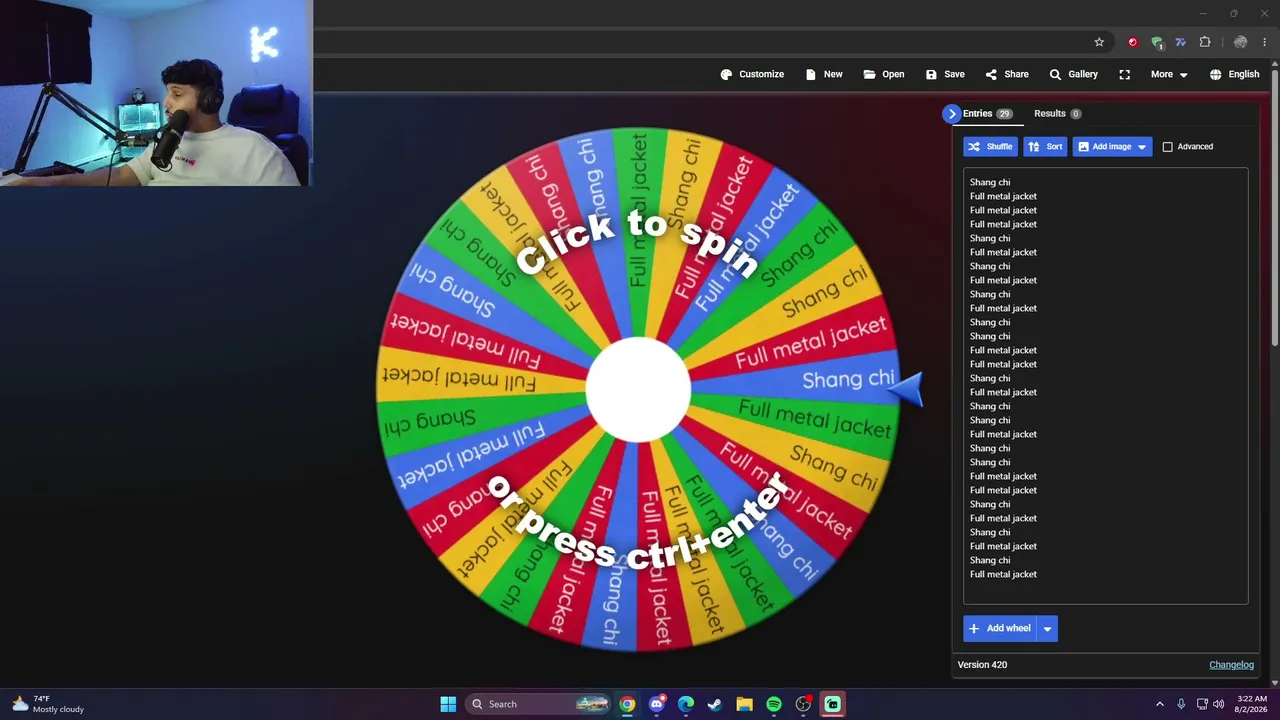The height and width of the screenshot is (720, 1280).
Task: Click the microphone tray icon
Action: coord(1181,704)
